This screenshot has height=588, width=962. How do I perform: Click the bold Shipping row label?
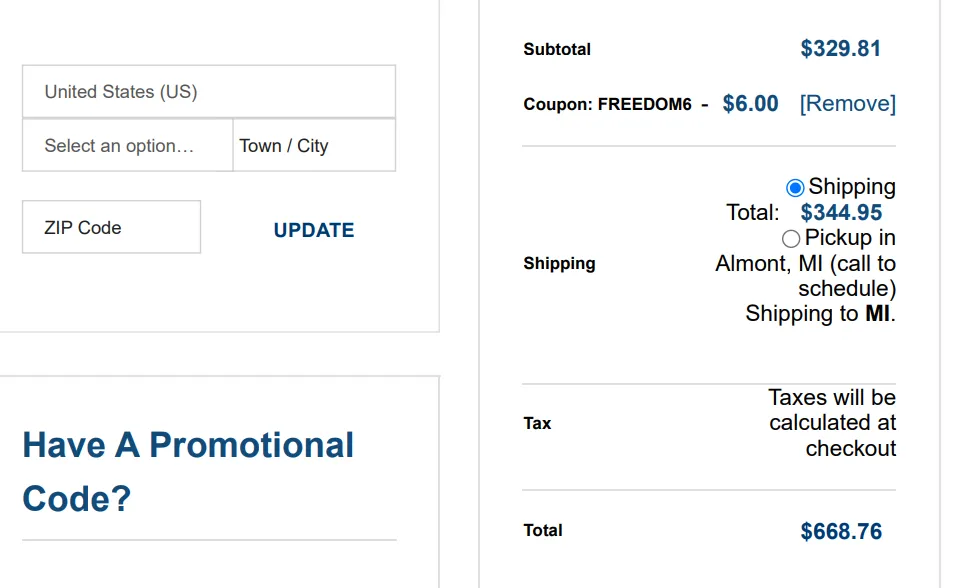tap(559, 264)
